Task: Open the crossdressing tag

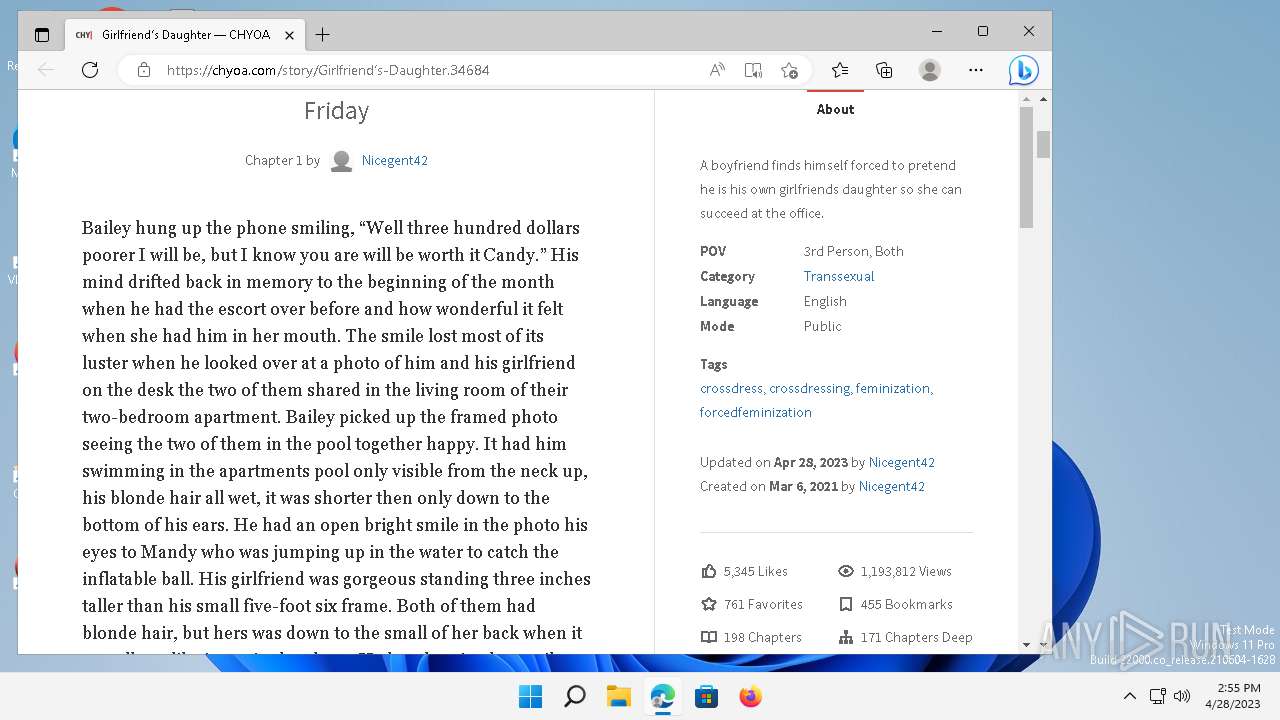Action: click(810, 388)
